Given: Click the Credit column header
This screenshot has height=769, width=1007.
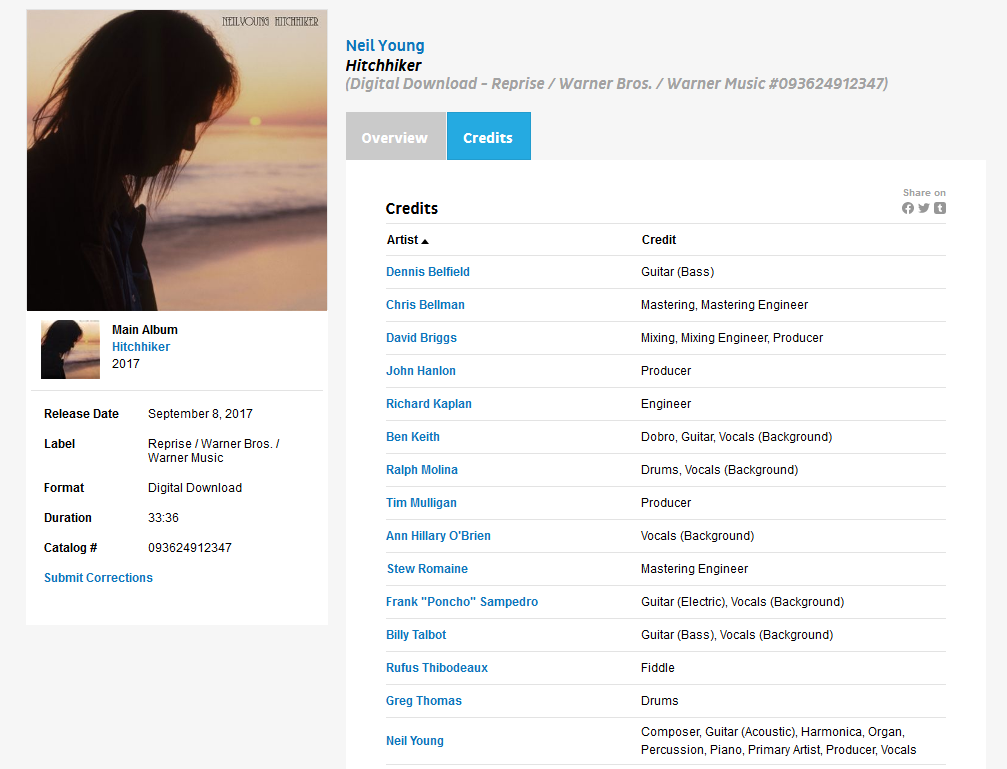Looking at the screenshot, I should [x=658, y=240].
